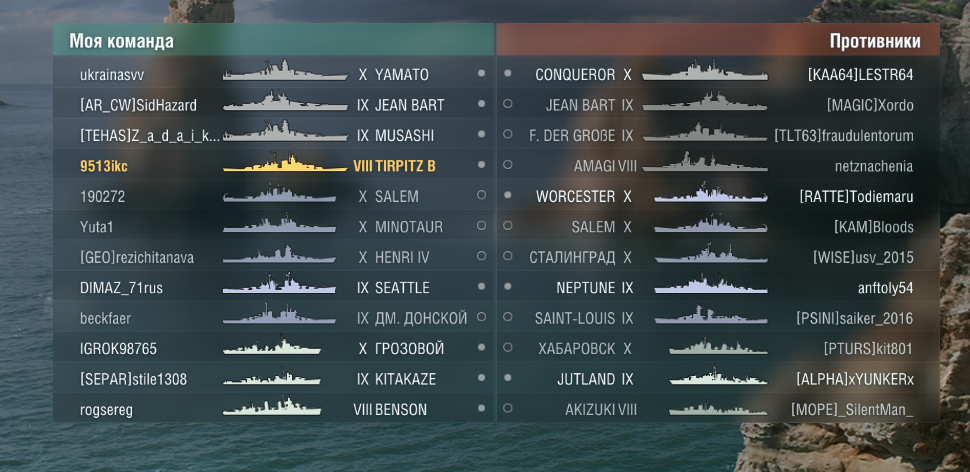Click the Minotaur cruiser silhouette icon
This screenshot has height=472, width=970.
tap(271, 227)
